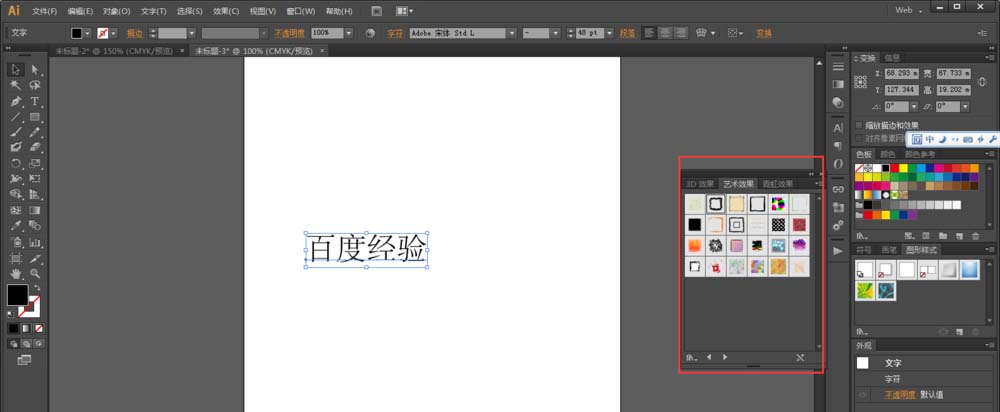Click 不透明度 link in Appearance panel
This screenshot has height=412, width=1000.
pos(900,395)
